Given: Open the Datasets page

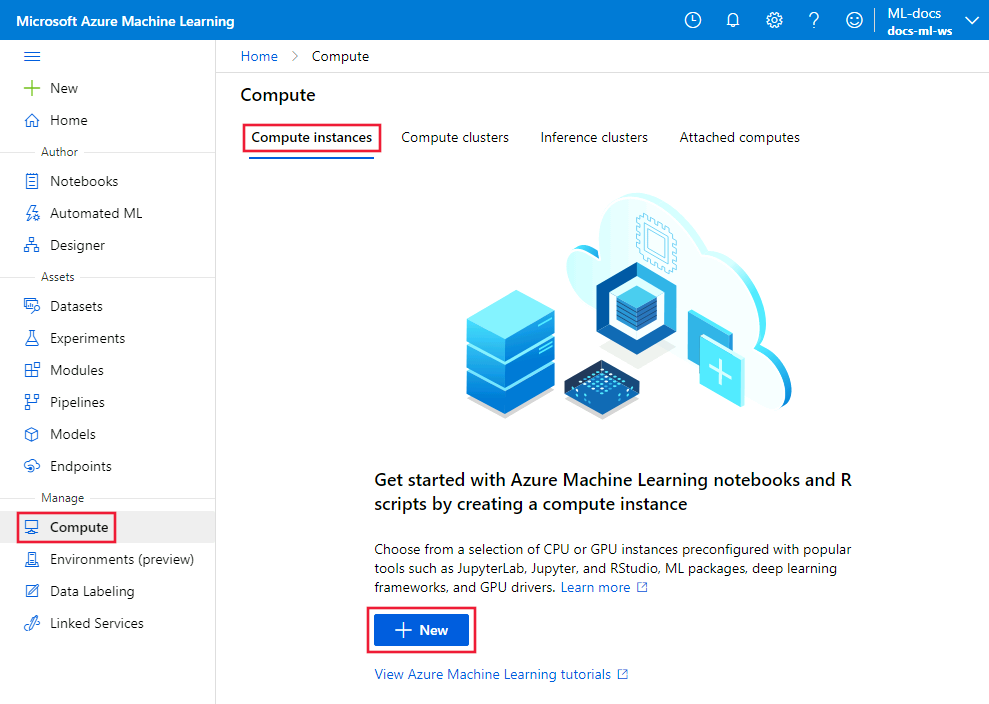Looking at the screenshot, I should tap(72, 306).
